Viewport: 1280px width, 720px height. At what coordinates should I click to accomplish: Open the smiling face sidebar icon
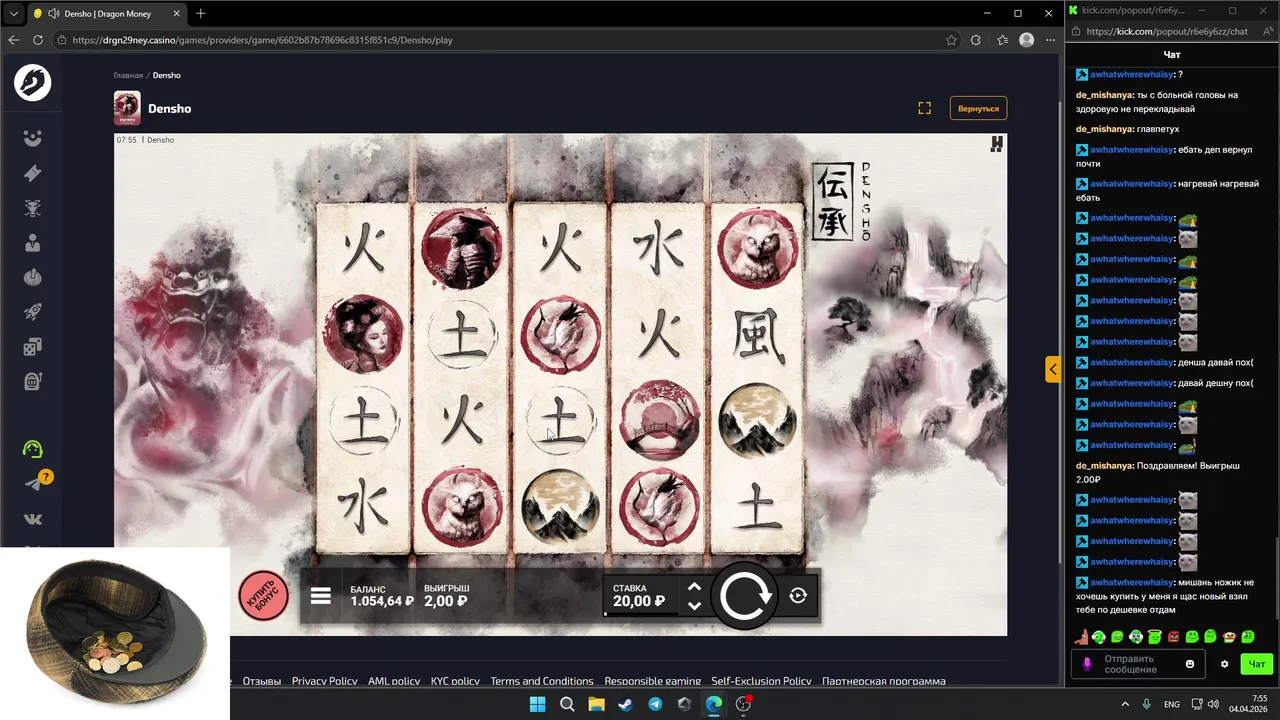click(33, 138)
